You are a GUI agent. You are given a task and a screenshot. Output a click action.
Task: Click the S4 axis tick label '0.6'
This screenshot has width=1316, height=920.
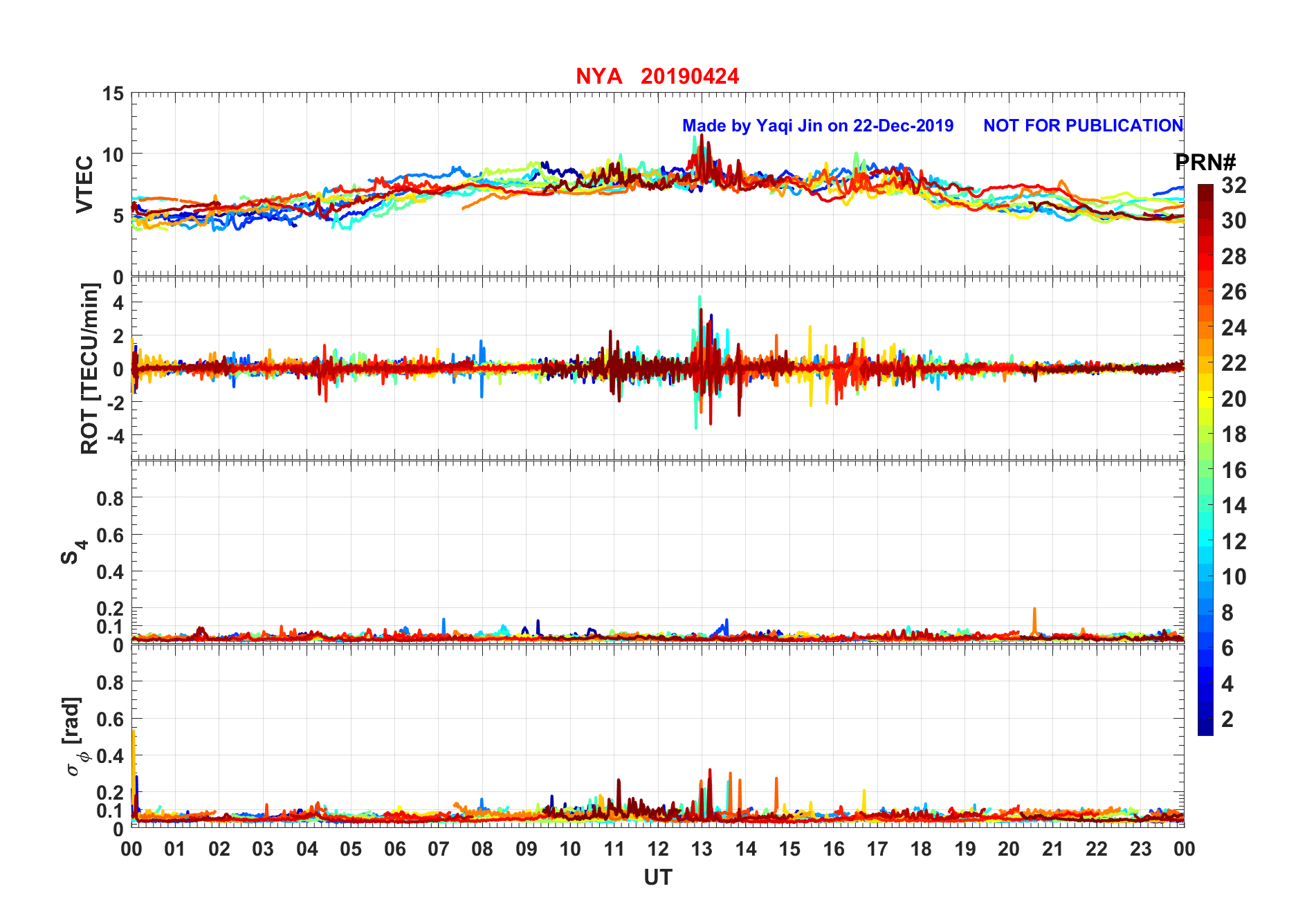coord(111,535)
